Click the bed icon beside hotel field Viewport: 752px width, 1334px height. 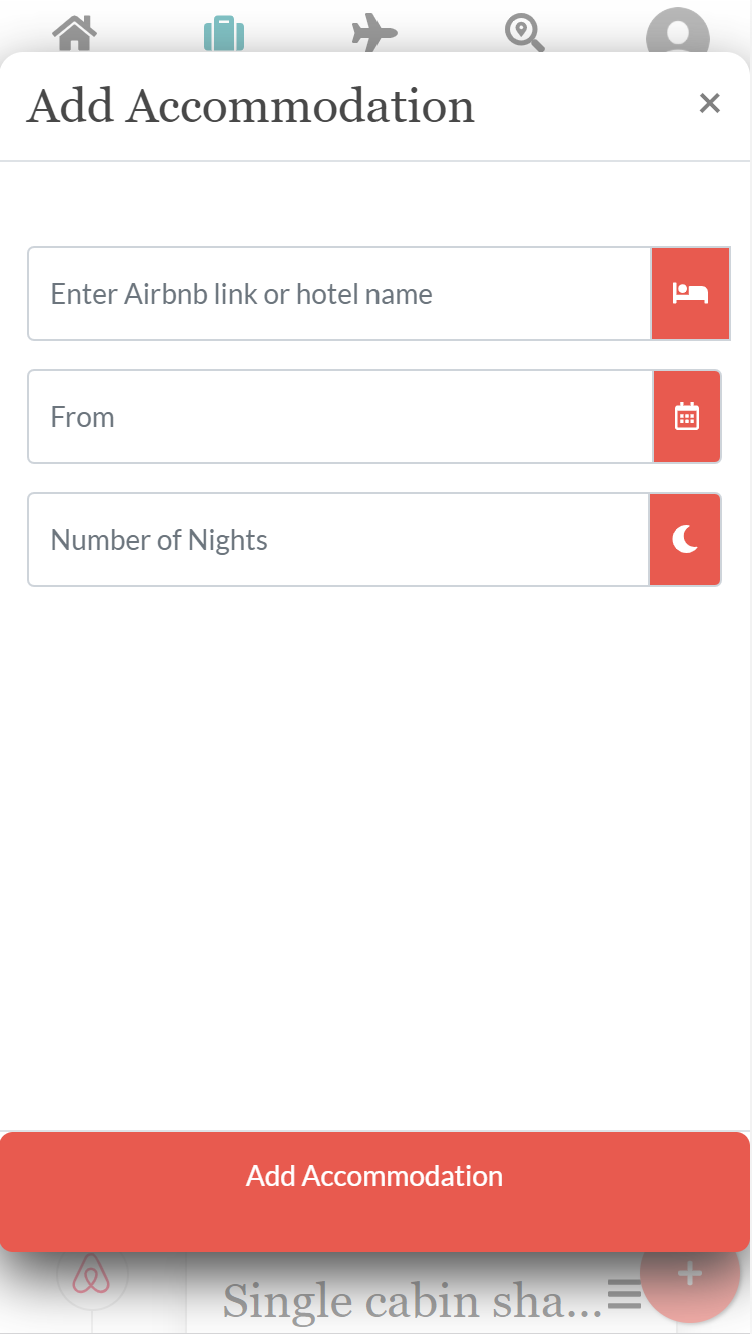pyautogui.click(x=690, y=294)
